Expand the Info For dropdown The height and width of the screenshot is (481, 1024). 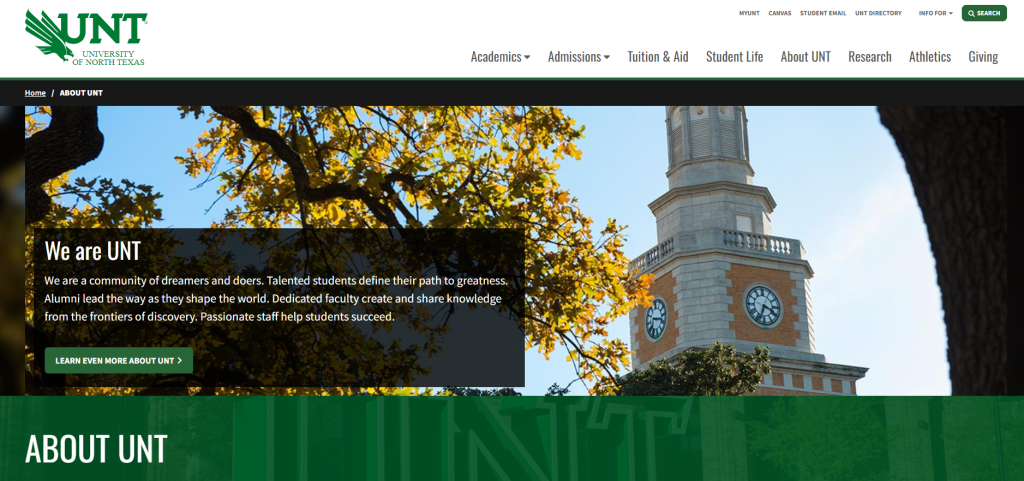(x=935, y=13)
